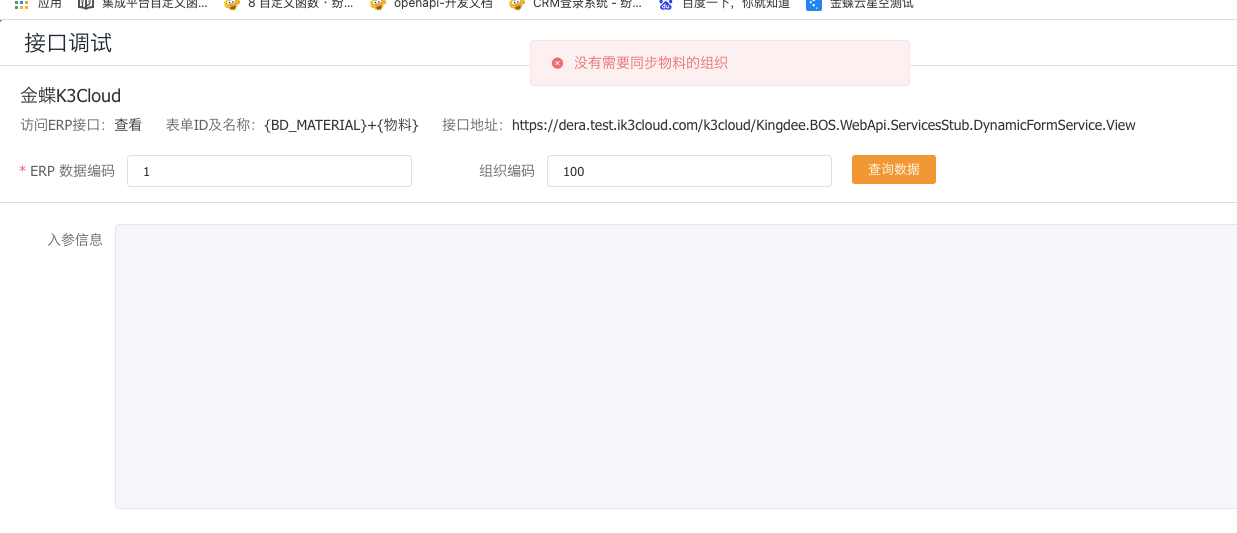The height and width of the screenshot is (533, 1237).
Task: Click the 金蝶K3Cloud heading
Action: [x=71, y=96]
